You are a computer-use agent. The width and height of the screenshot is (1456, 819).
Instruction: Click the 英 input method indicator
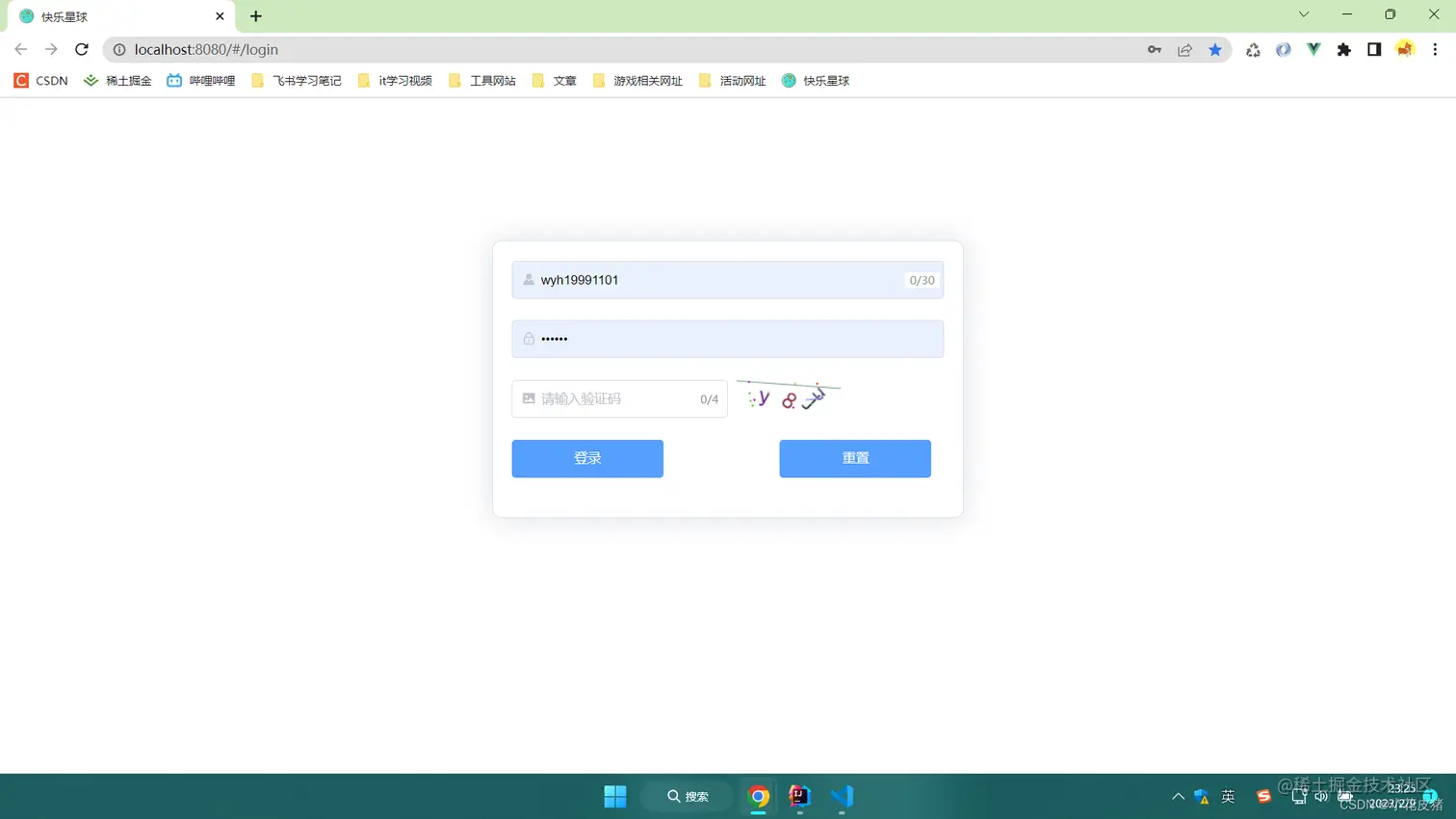[x=1228, y=796]
